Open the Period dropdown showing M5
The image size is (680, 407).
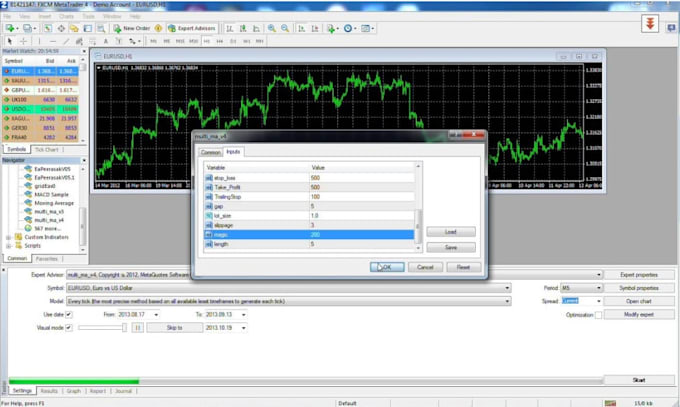pos(599,288)
